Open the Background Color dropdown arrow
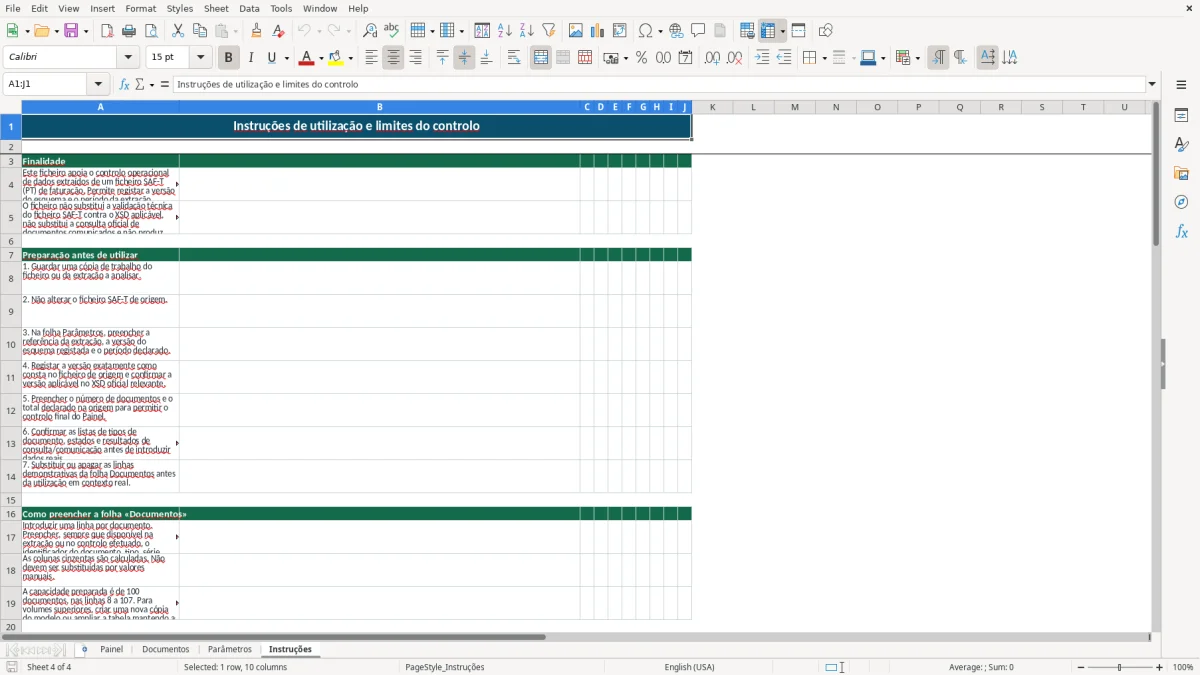 click(350, 58)
